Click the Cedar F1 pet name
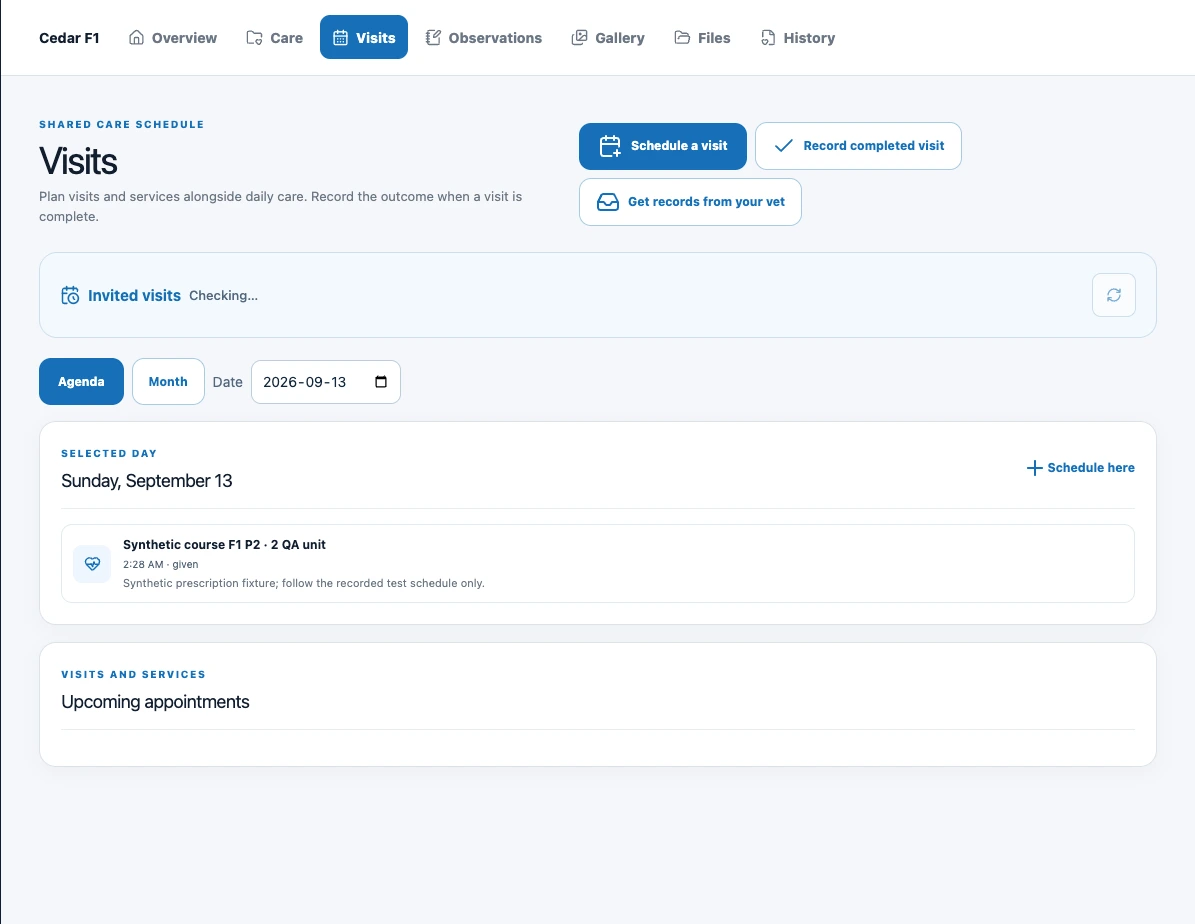1195x924 pixels. [69, 38]
